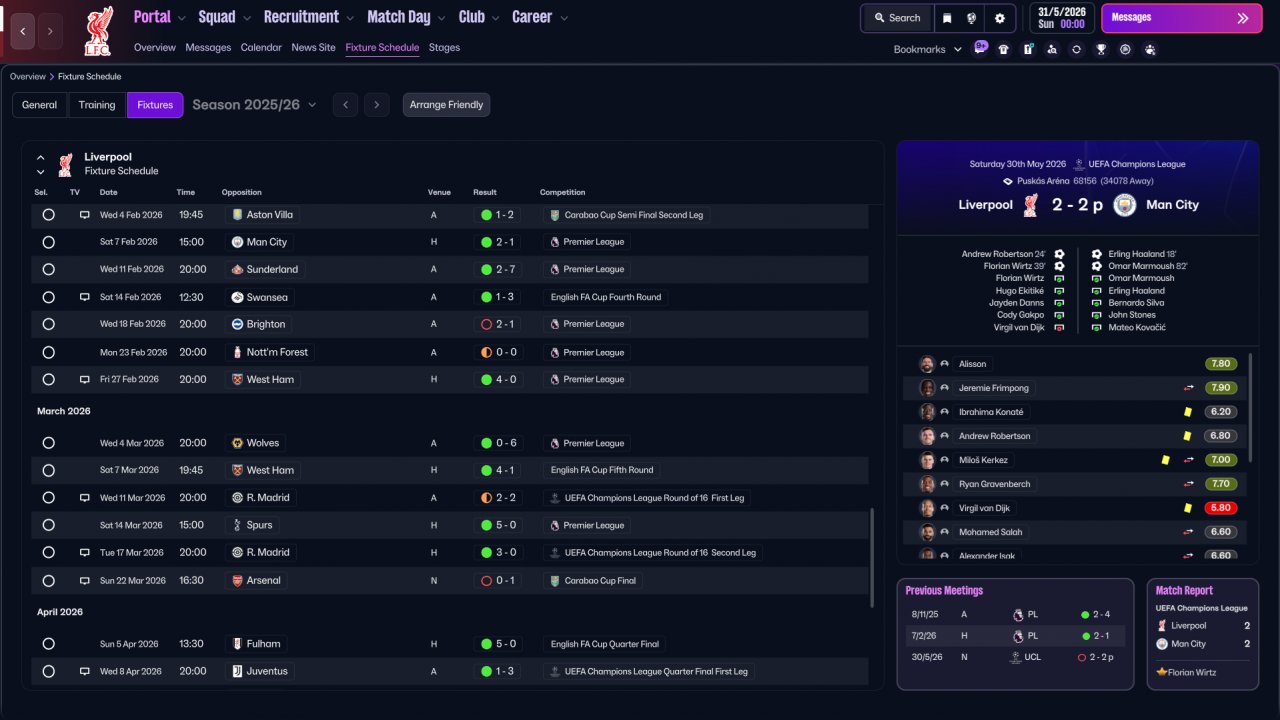Select the Sunderland fixture radio button
The height and width of the screenshot is (720, 1280).
pyautogui.click(x=48, y=270)
